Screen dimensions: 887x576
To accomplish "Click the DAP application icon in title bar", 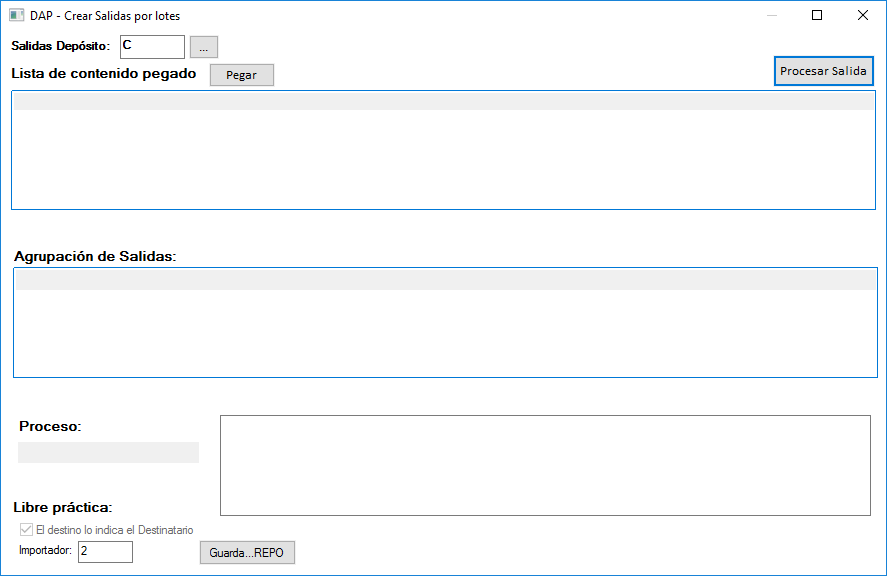I will click(x=16, y=16).
